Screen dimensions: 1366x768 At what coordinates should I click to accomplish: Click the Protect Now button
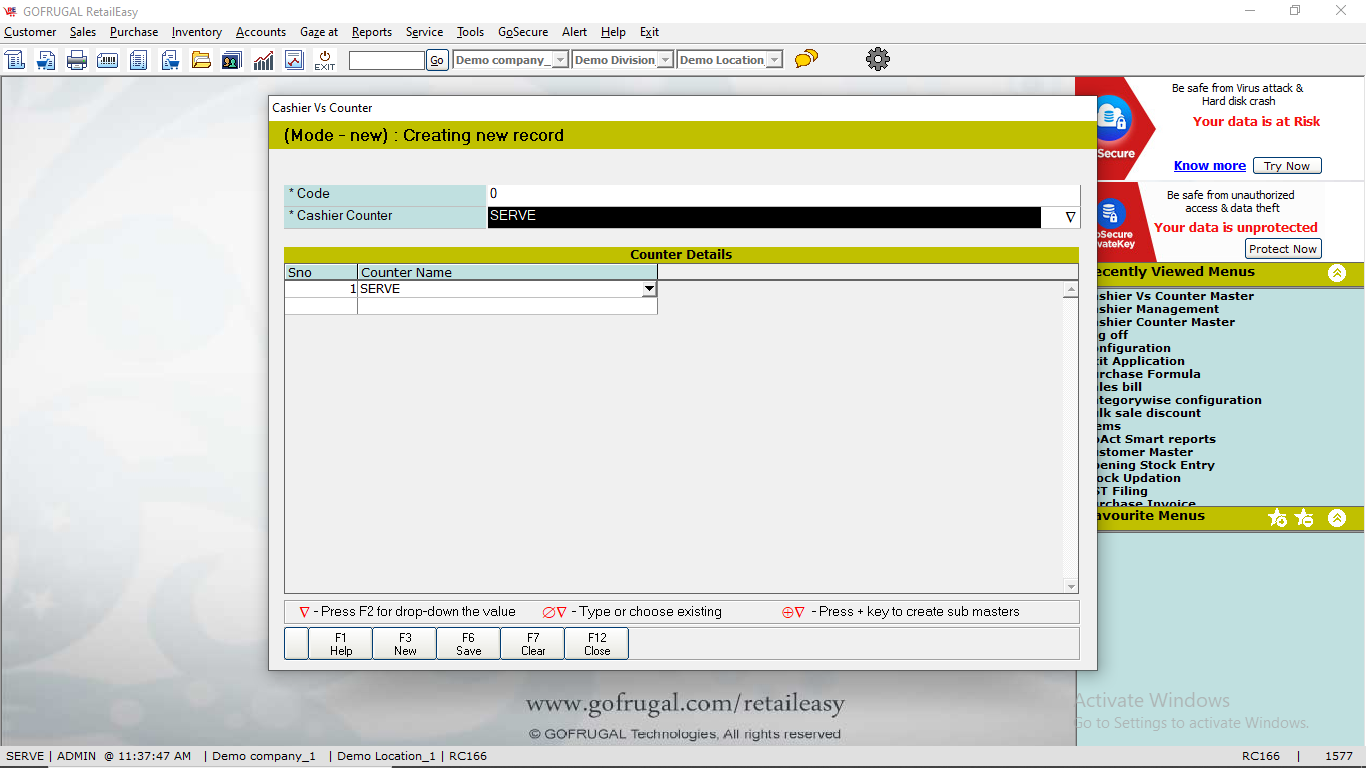pos(1283,249)
